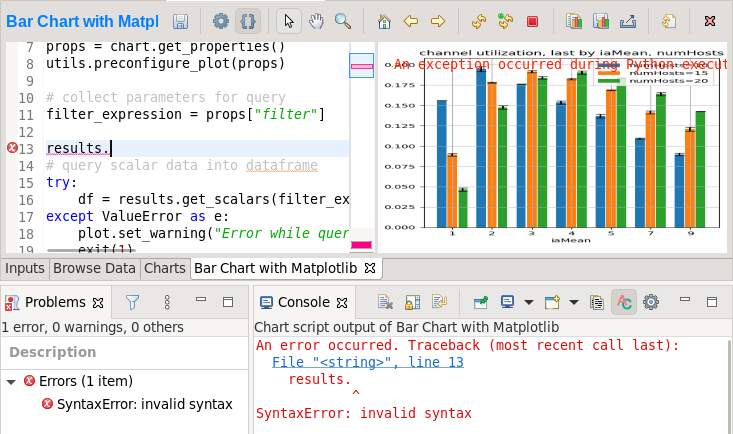Clear the console with the clear icon
The image size is (733, 434).
click(385, 302)
